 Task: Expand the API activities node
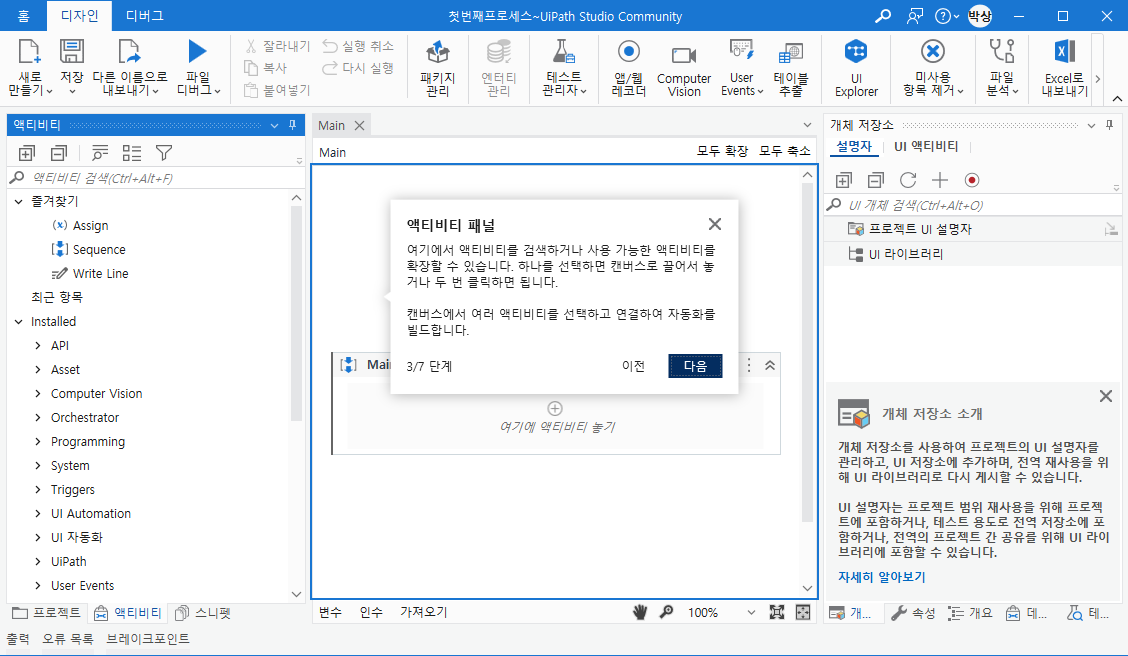click(38, 345)
